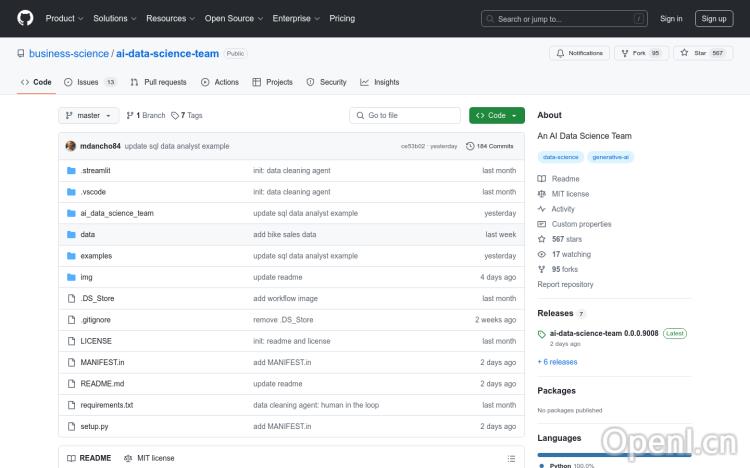This screenshot has width=750, height=468.
Task: Open the MIT license link in sidebar
Action: point(570,194)
